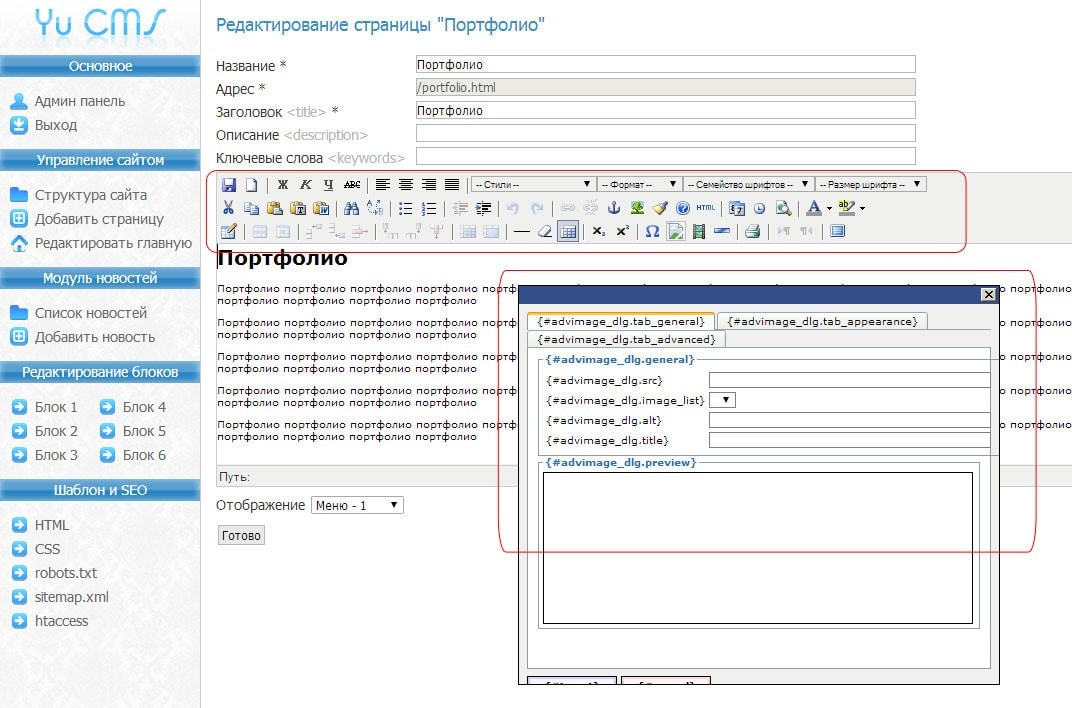The image size is (1072, 708).
Task: Click the Save icon in editor toolbar
Action: pos(229,185)
